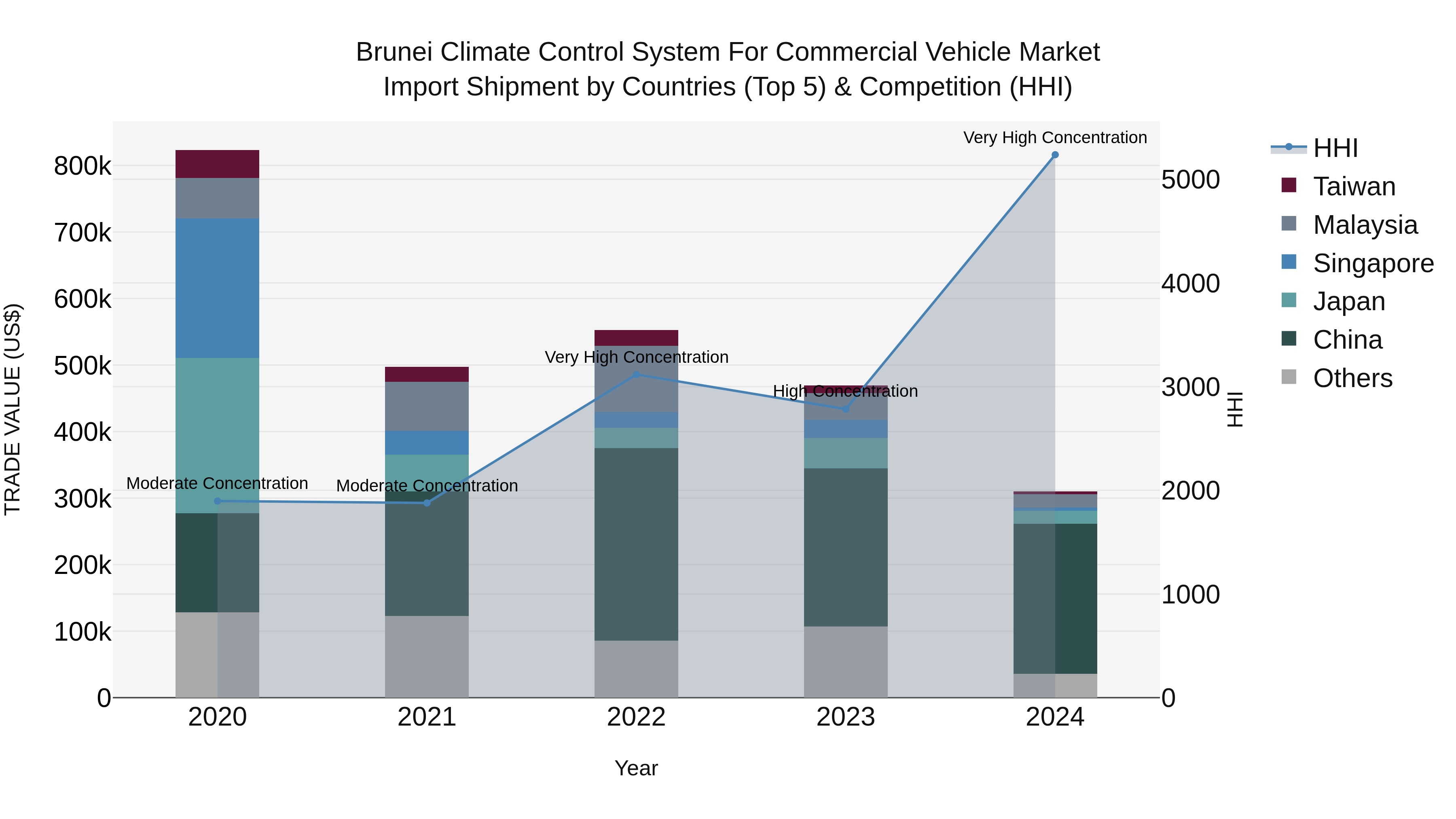Screen dimensions: 1456x819
Task: Click the 2022 x-axis year label
Action: click(x=637, y=717)
